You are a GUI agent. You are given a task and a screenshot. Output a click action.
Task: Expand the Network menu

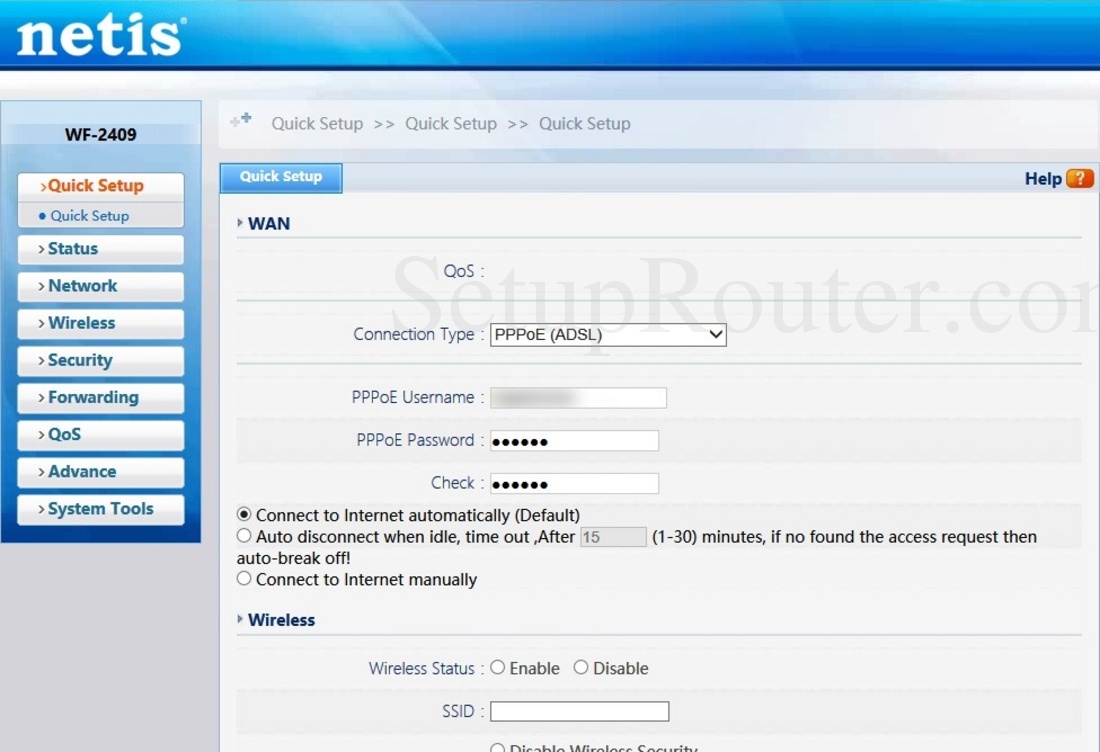click(x=100, y=286)
